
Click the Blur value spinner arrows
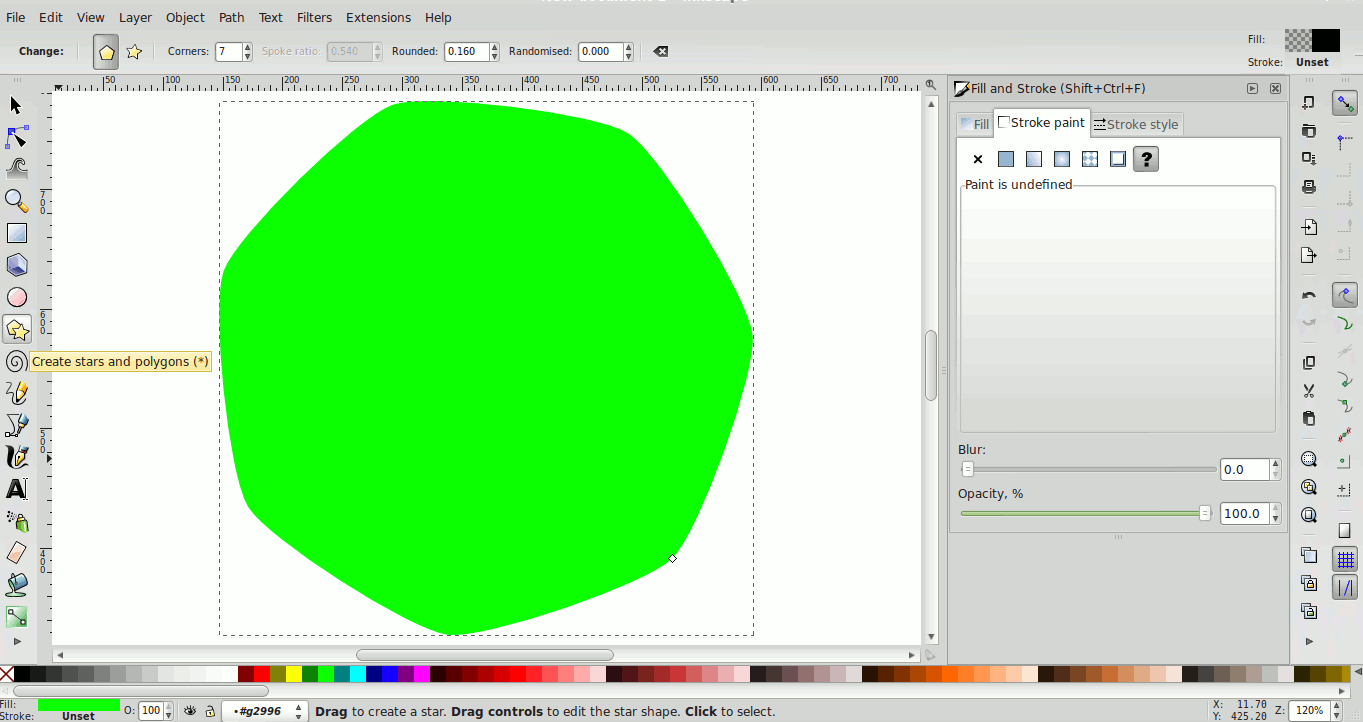click(1275, 469)
